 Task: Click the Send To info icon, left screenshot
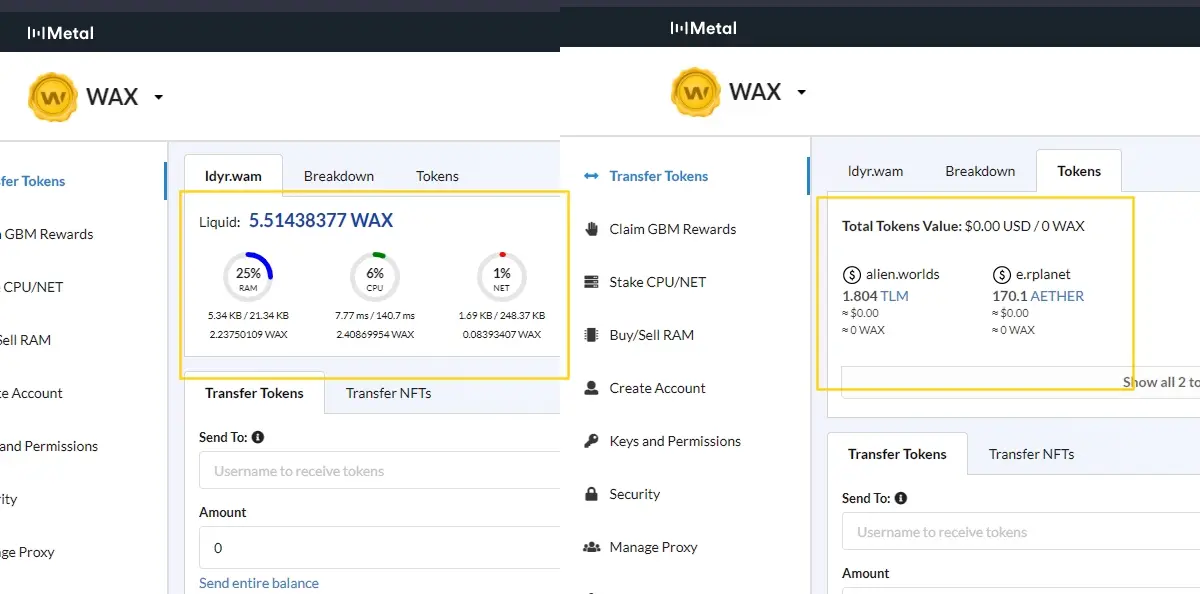pyautogui.click(x=258, y=437)
